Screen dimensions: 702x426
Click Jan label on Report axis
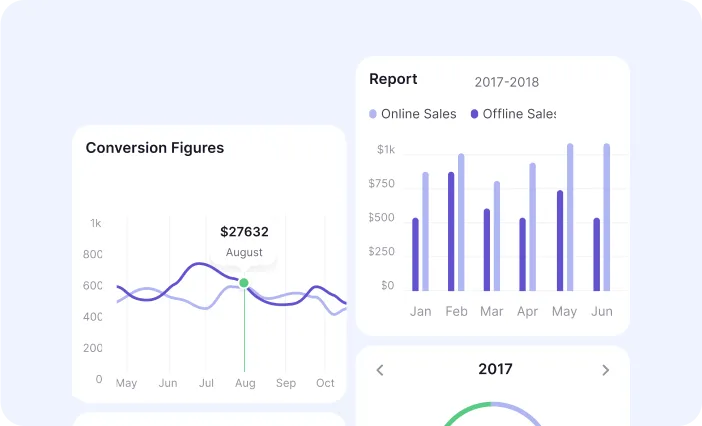click(x=420, y=311)
